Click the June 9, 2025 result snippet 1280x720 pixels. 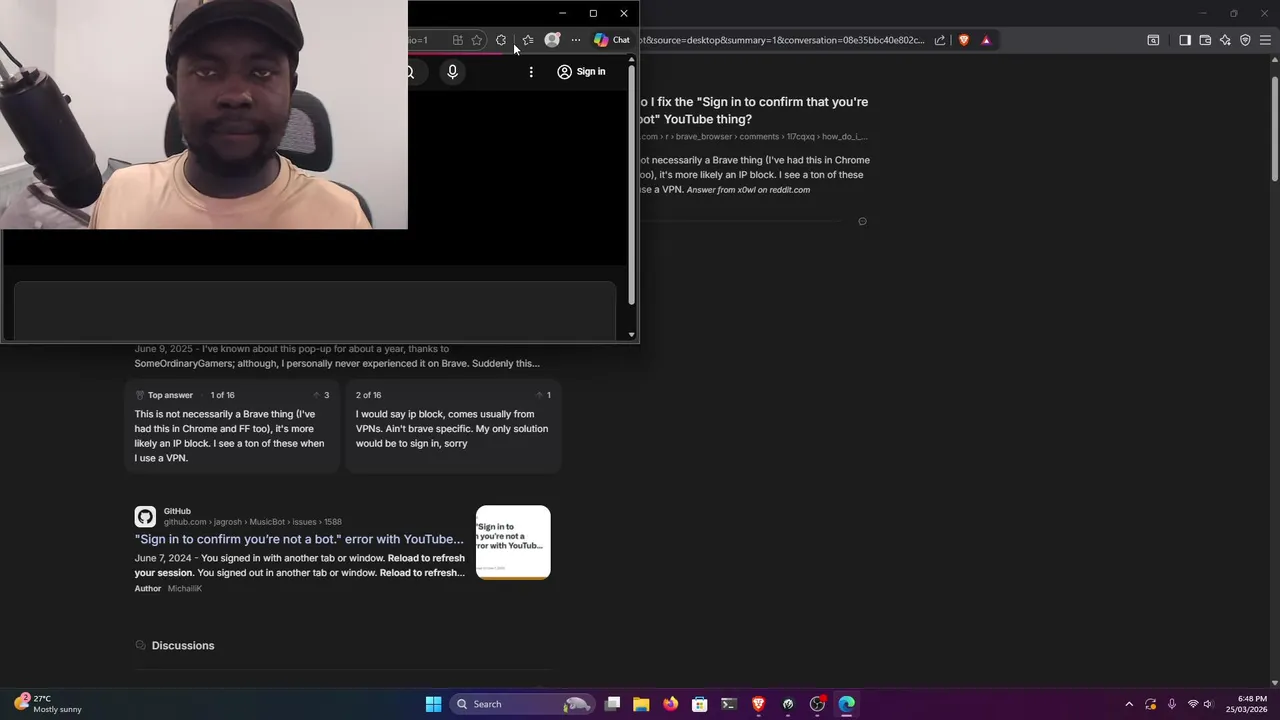[337, 356]
